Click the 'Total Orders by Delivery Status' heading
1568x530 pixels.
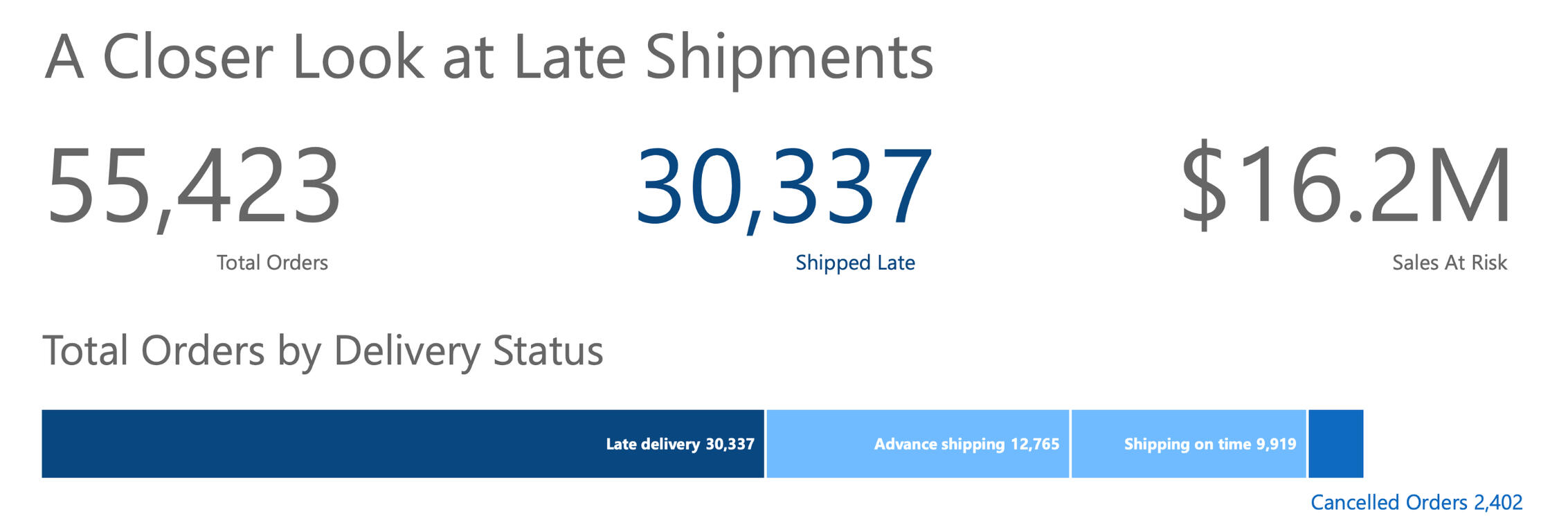(x=323, y=351)
